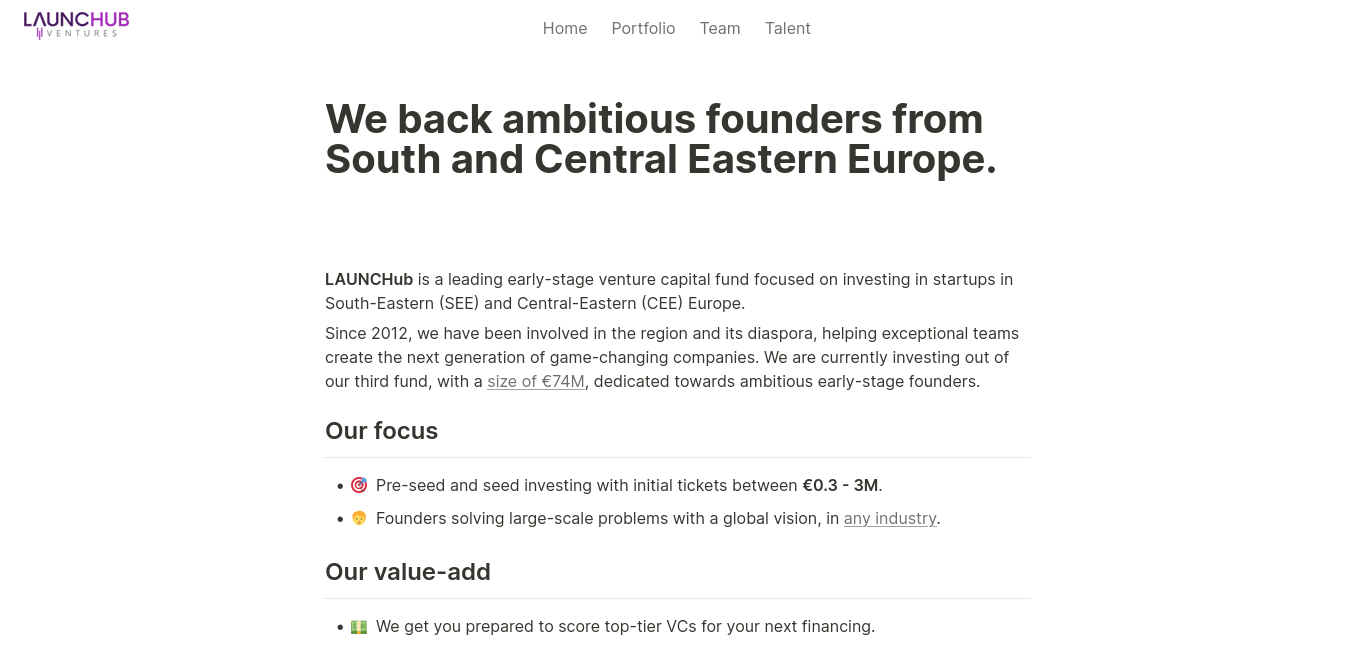Click the top-tier VCs bullet text
Image resolution: width=1366 pixels, height=651 pixels.
[625, 626]
